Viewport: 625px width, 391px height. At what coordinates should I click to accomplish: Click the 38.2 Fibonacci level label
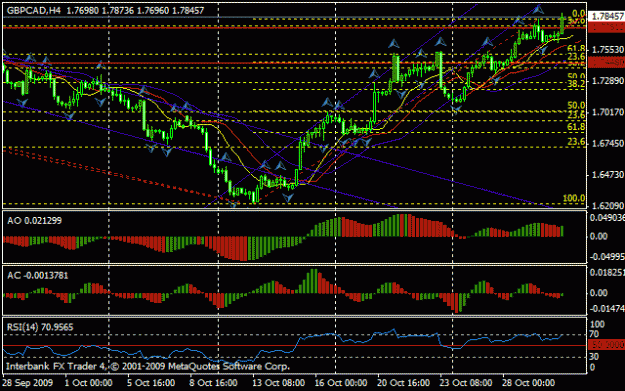pyautogui.click(x=576, y=83)
